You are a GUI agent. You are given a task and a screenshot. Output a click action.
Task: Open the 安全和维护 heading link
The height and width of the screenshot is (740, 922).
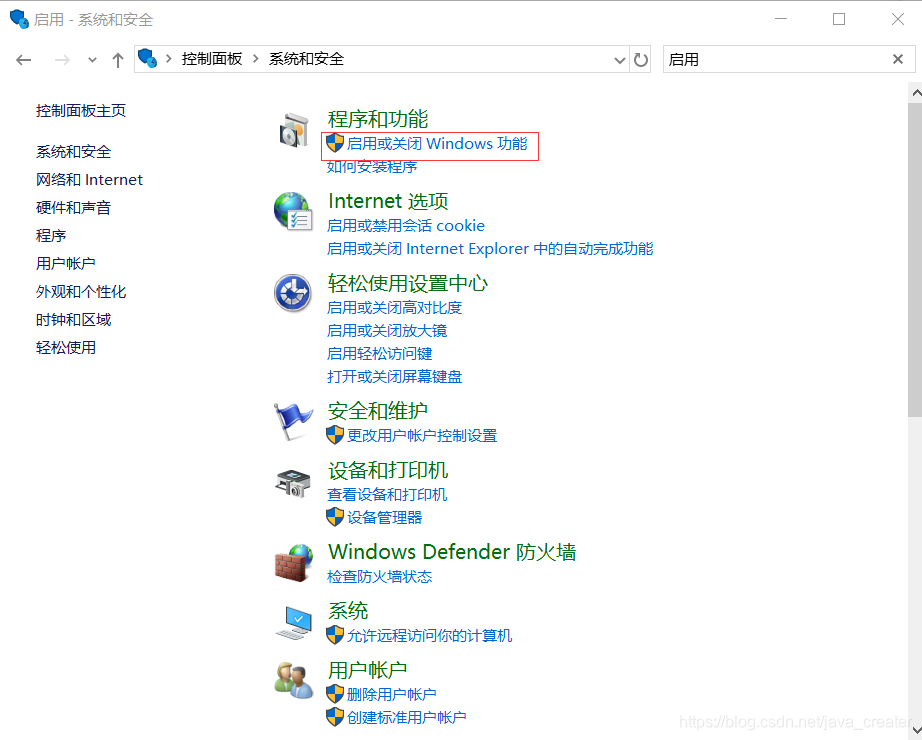tap(378, 411)
